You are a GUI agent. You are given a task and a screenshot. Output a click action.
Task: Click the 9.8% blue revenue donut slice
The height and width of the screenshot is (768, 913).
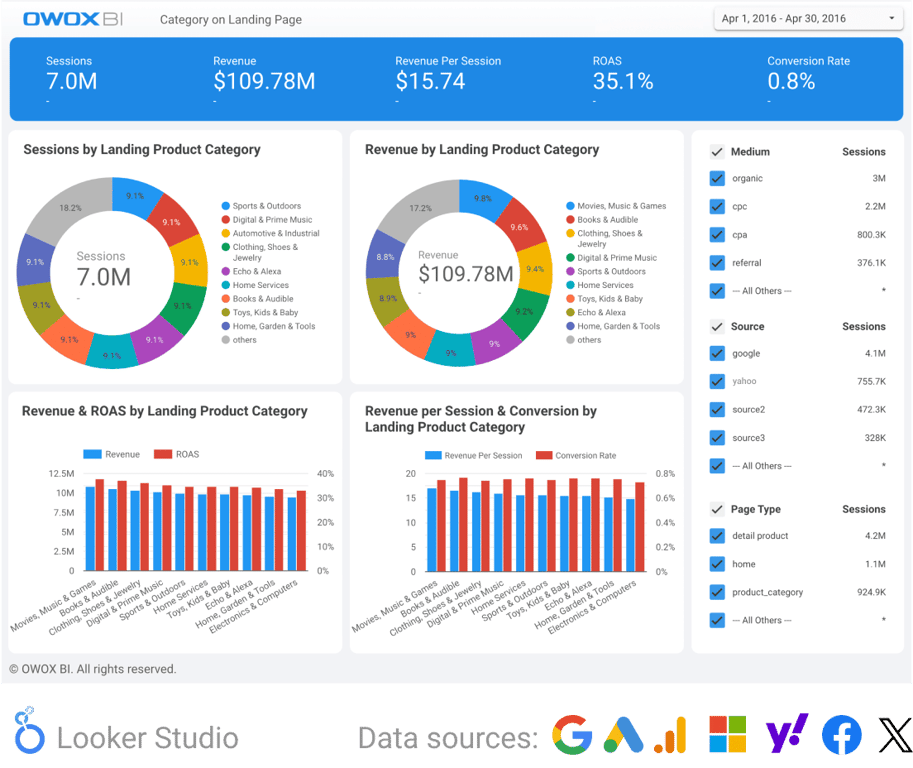click(x=482, y=199)
